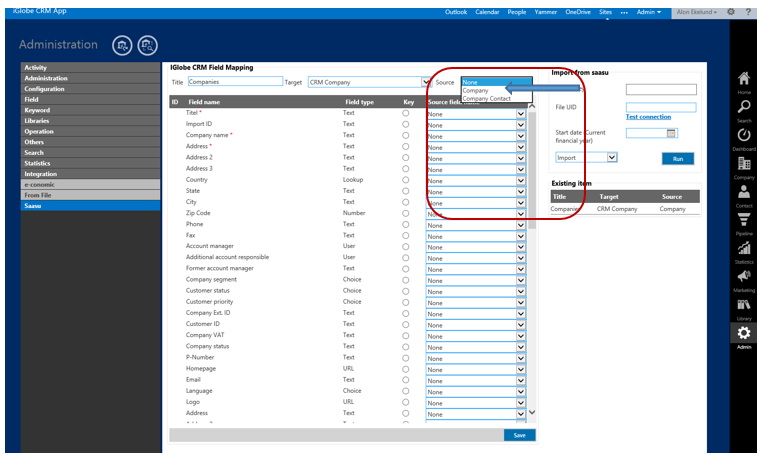The image size is (762, 455).
Task: Click the second circular search icon beside Administration
Action: (148, 45)
